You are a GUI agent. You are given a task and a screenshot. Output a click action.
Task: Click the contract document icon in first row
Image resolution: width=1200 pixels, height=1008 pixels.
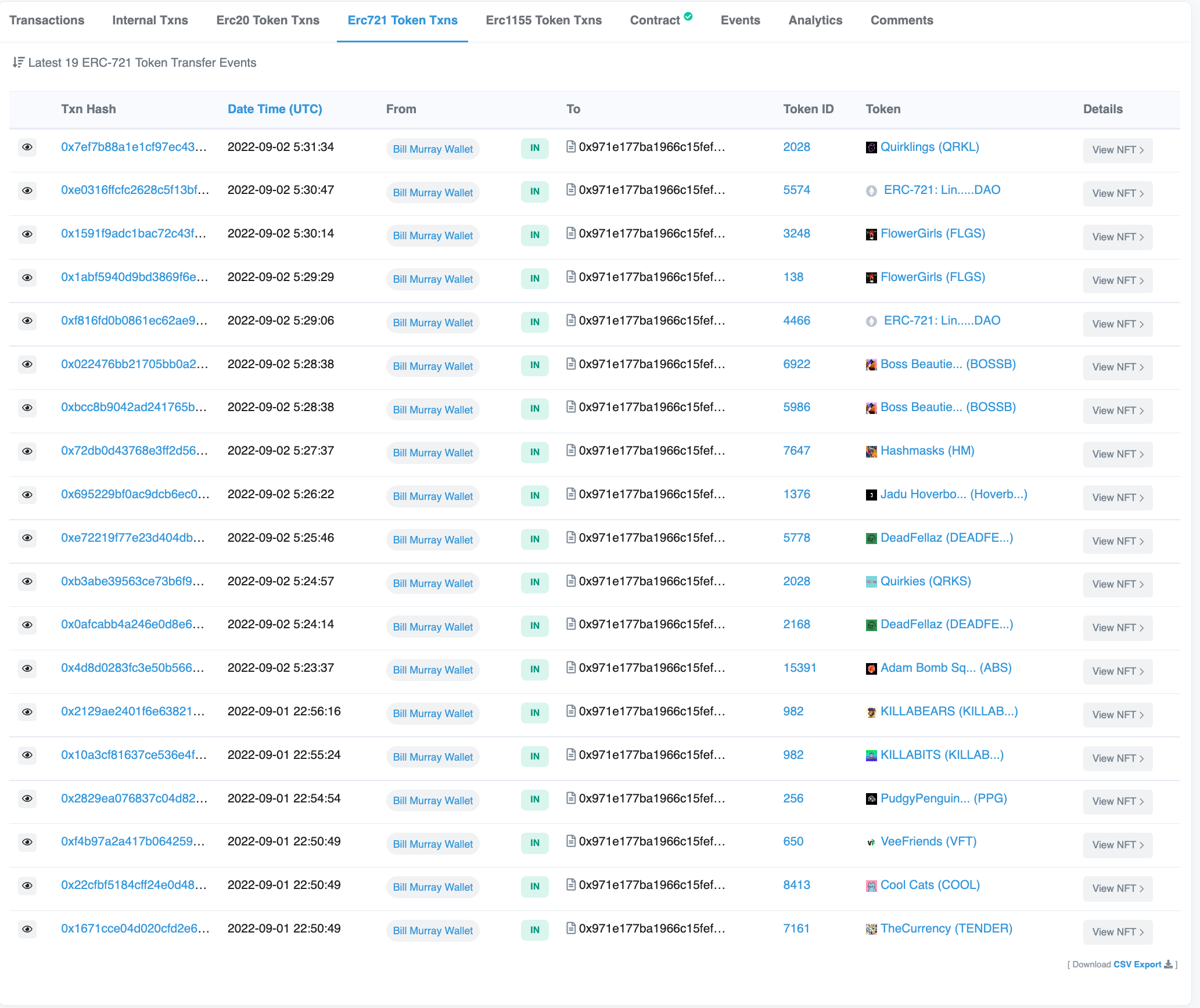click(x=571, y=147)
